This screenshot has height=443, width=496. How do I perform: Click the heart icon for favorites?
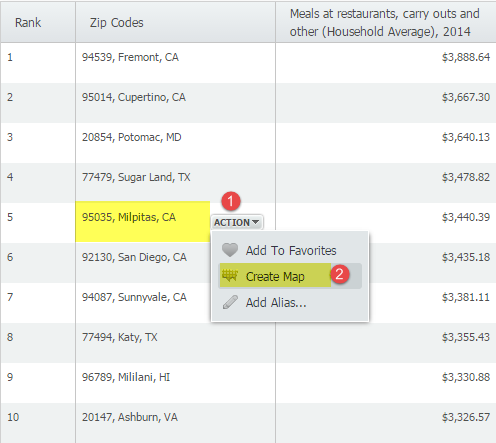[230, 250]
